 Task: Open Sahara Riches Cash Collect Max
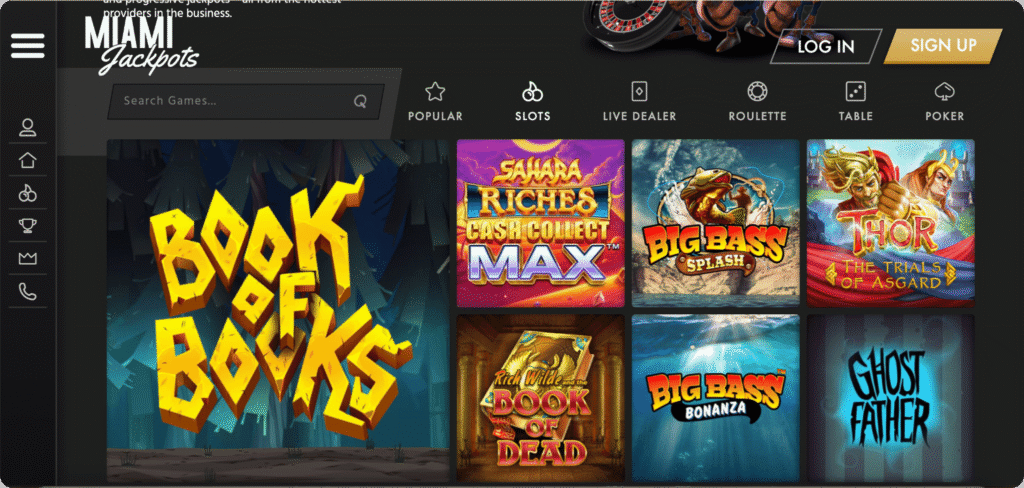541,223
